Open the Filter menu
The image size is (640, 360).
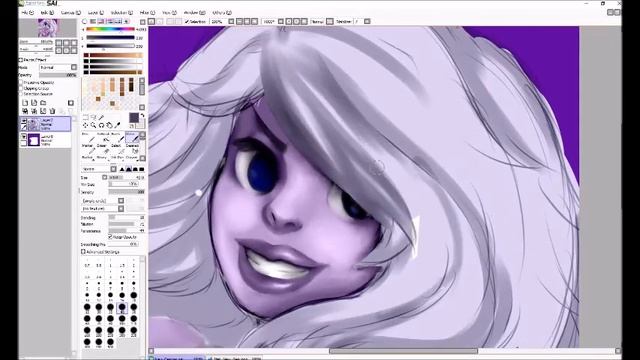coord(147,13)
